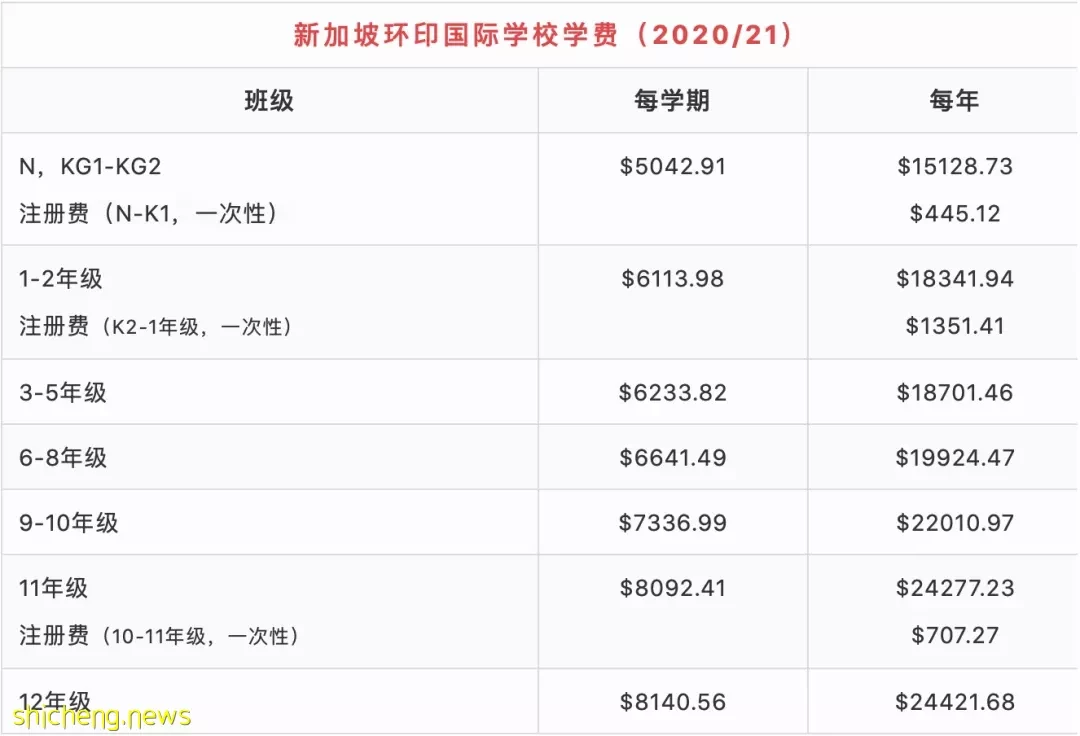Select the 班级 column header

click(269, 101)
